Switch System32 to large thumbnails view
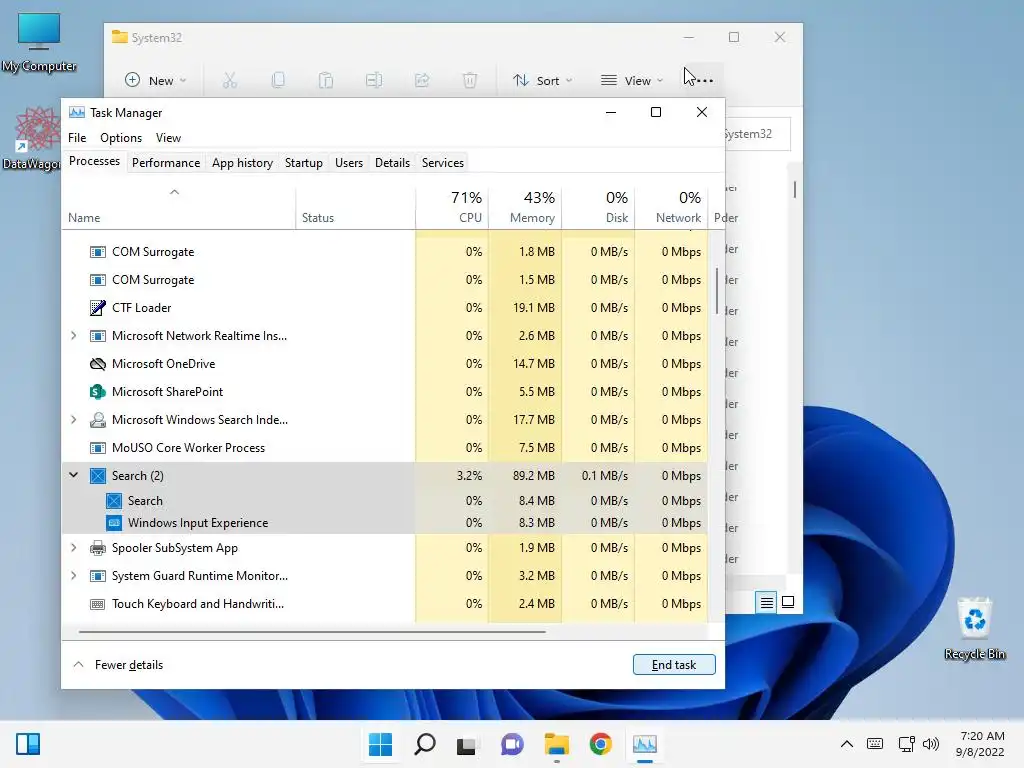 (788, 602)
